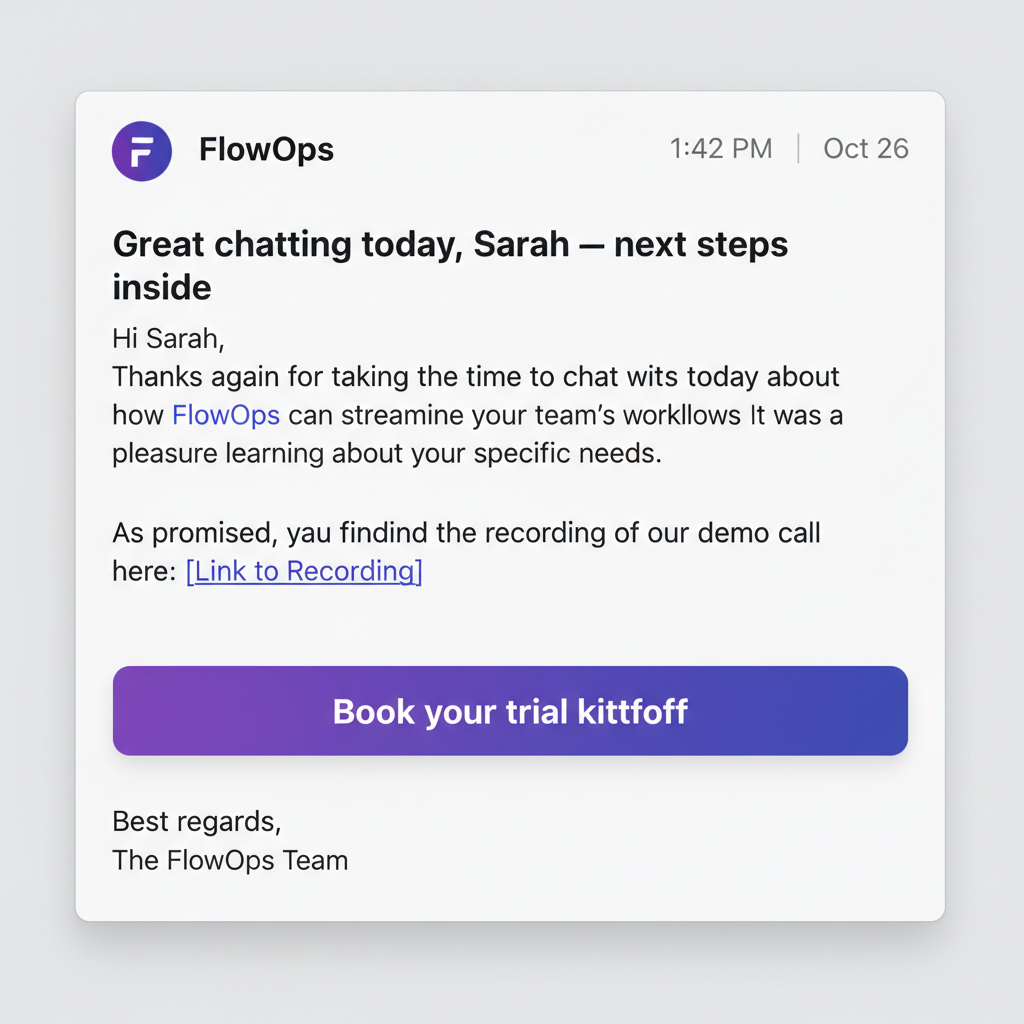Select The FlowOps Team signature line
Screen dimensions: 1024x1024
[x=230, y=860]
